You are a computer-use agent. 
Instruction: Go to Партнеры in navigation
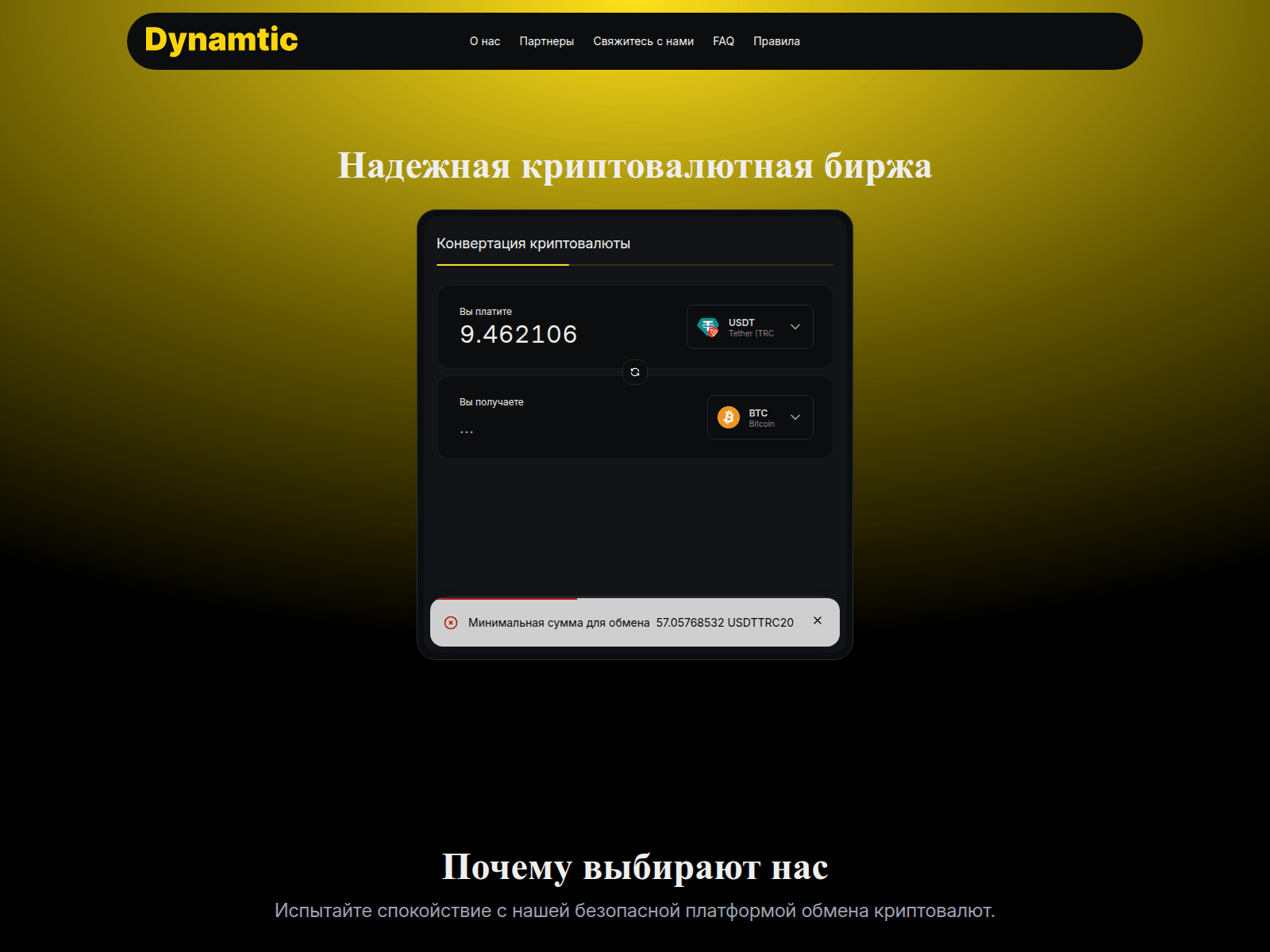coord(546,41)
